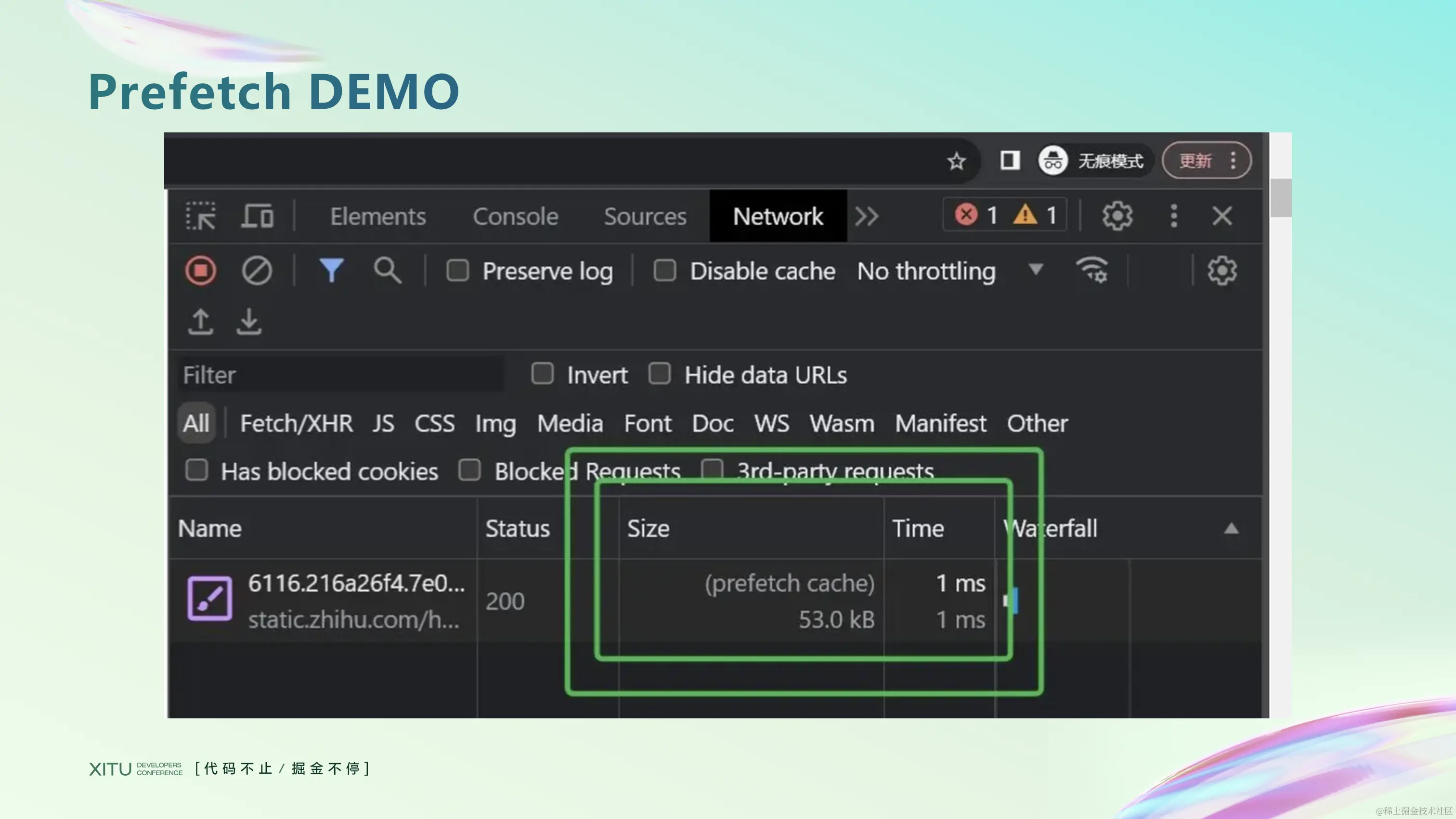Screen dimensions: 1456x819
Task: Filter requests by WS
Action: 771,423
